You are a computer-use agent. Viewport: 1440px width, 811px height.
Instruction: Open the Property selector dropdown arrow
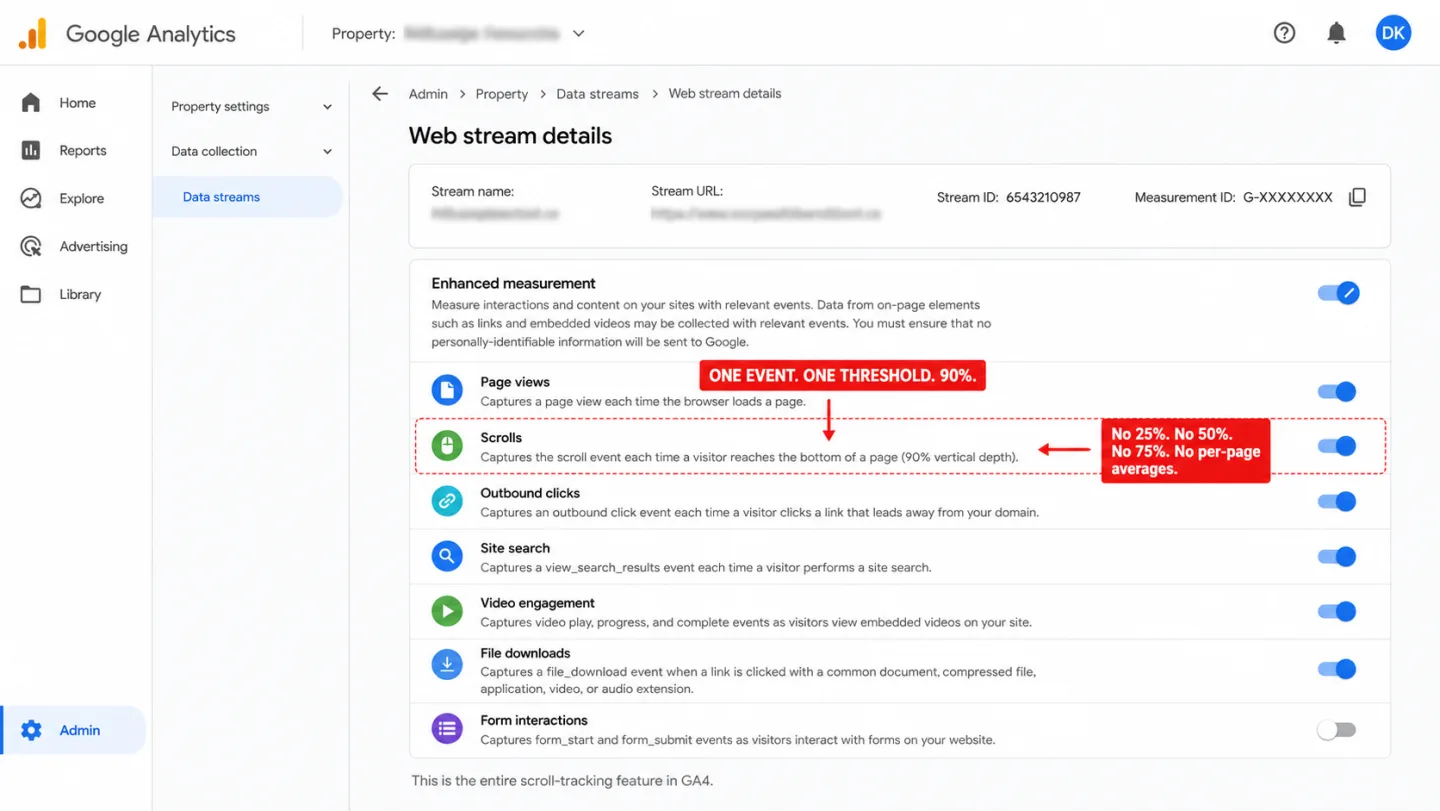tap(578, 34)
